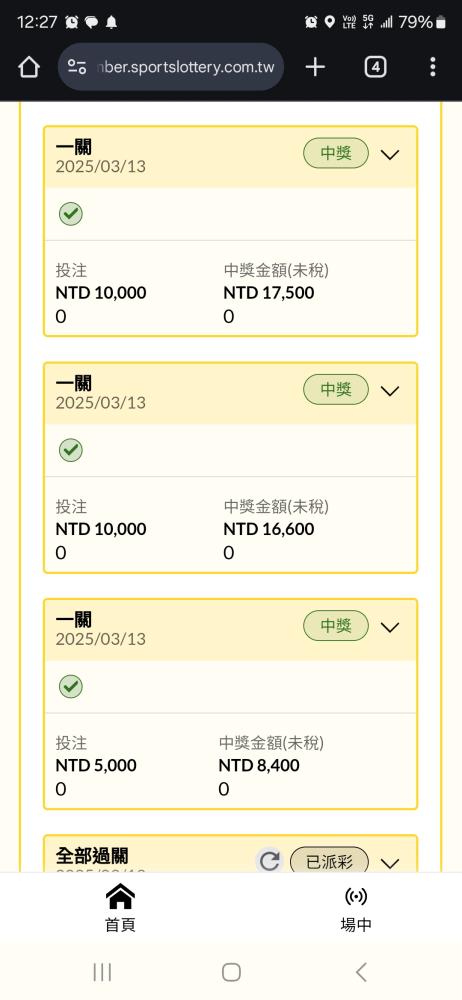Click green checkmark in NTD 17,500 card

(x=71, y=214)
